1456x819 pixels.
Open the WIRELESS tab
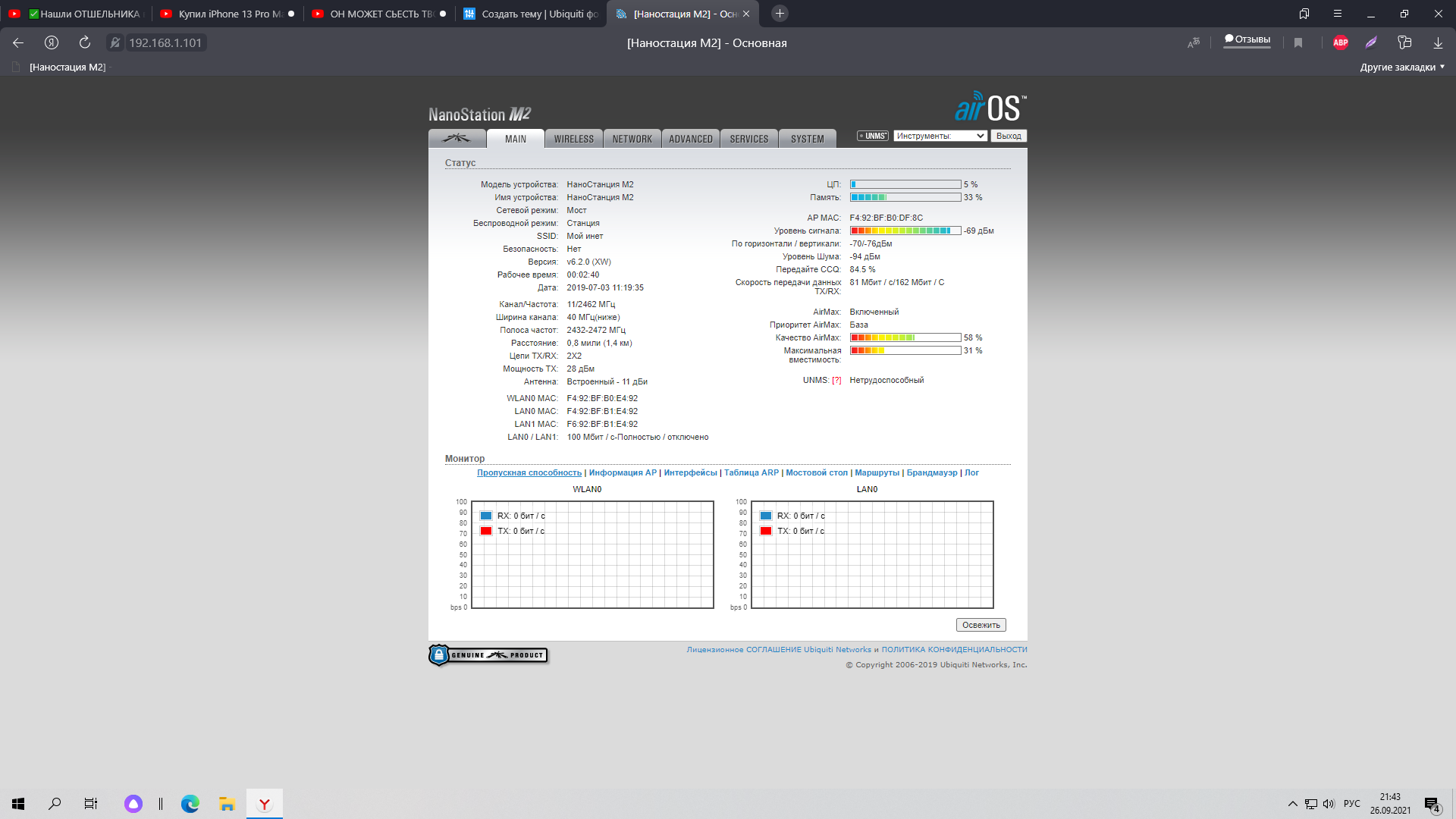[574, 139]
